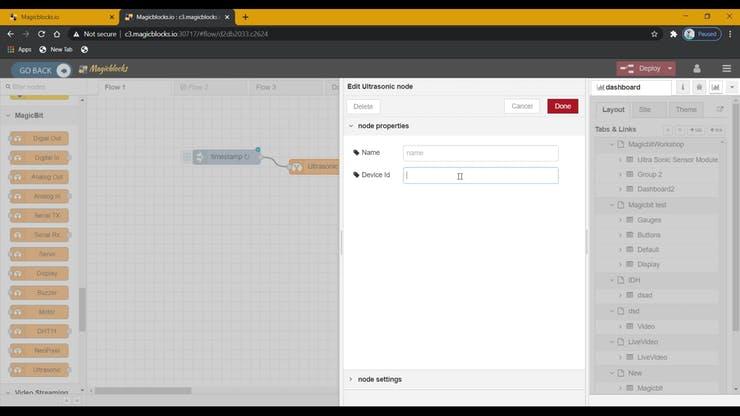Screen dimensions: 740x416
Task: Click the GO BACK arrow button
Action: click(42, 69)
